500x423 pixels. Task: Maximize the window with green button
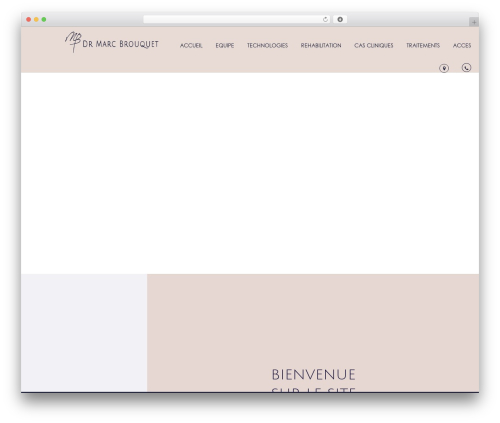click(x=44, y=20)
